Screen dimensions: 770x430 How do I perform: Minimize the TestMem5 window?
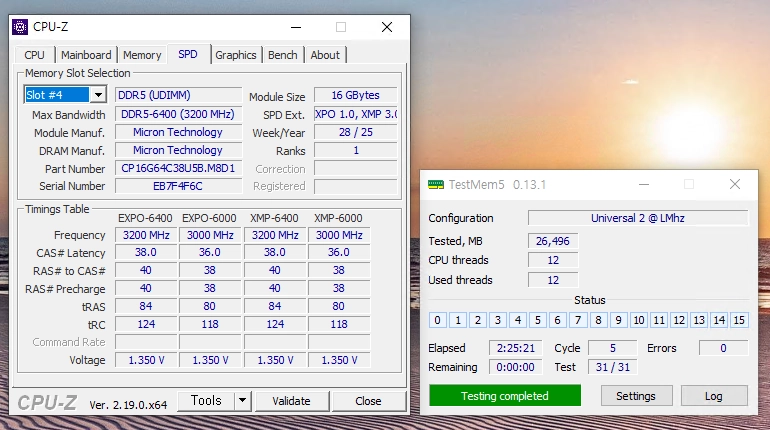tap(644, 185)
